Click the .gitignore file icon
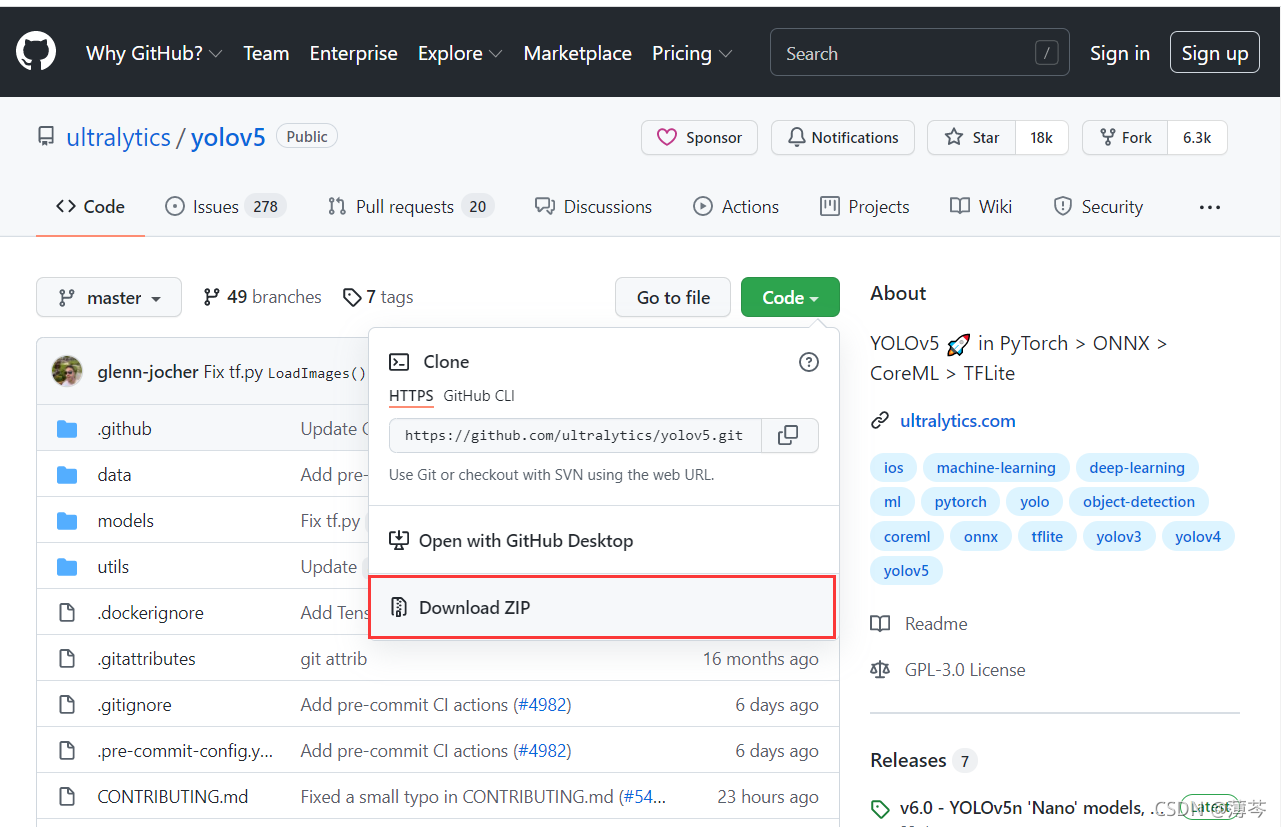The image size is (1281, 827). 67,705
